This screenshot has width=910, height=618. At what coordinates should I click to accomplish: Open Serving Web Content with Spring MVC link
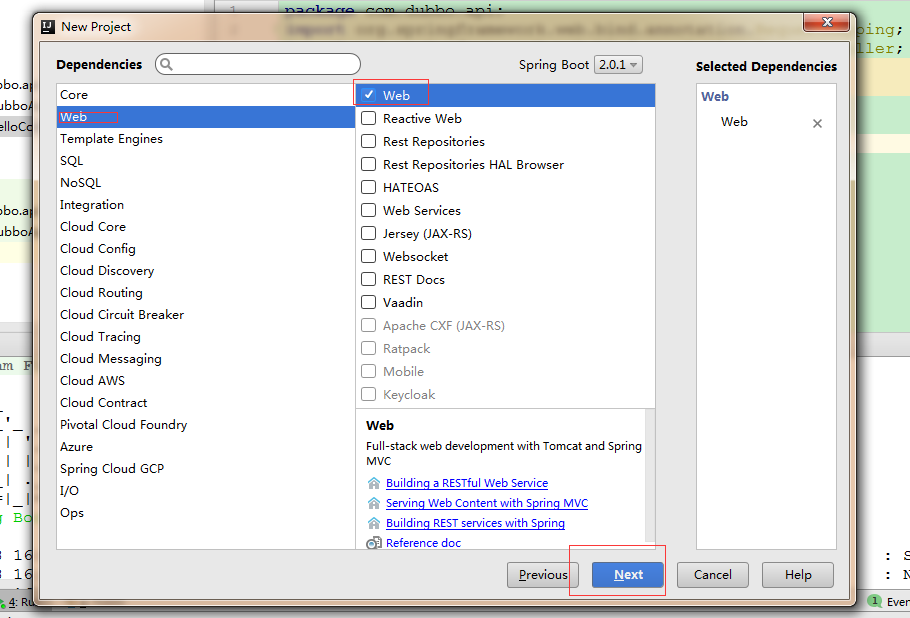487,503
